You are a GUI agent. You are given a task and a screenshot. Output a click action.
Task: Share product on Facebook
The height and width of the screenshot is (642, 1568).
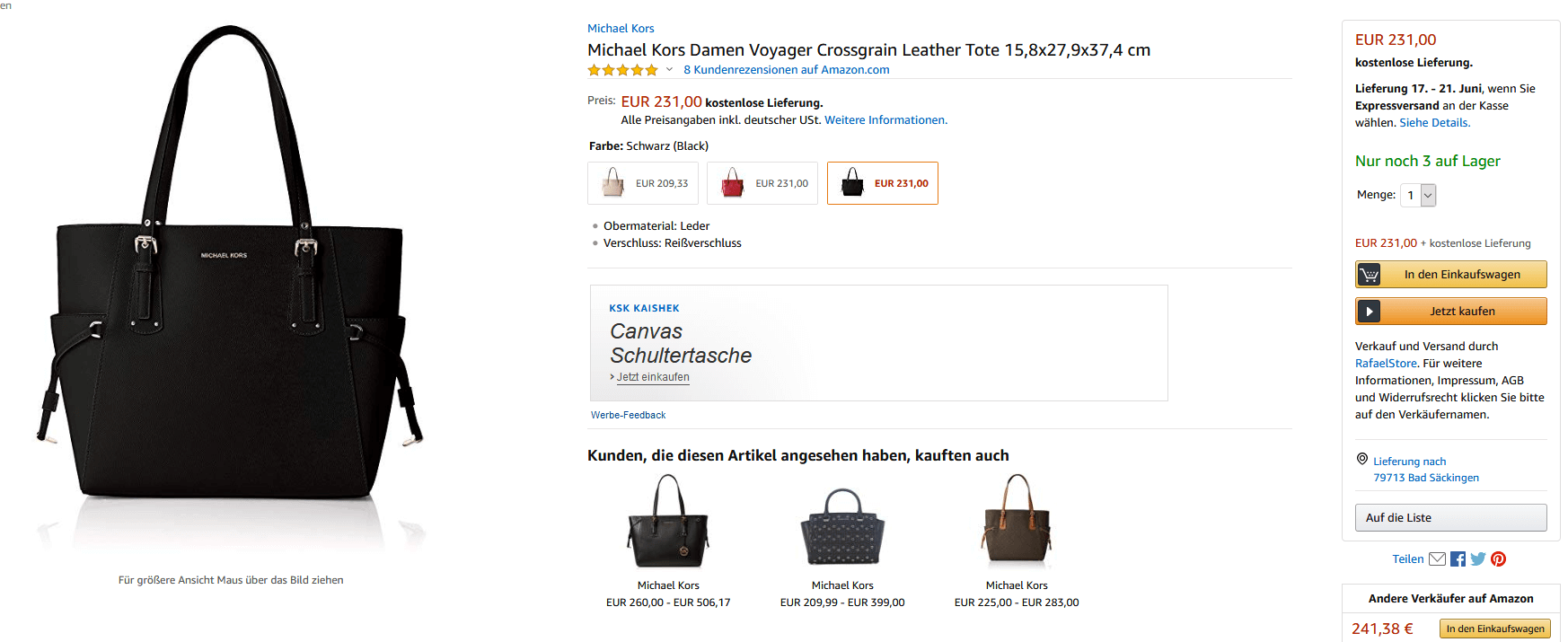(1458, 559)
